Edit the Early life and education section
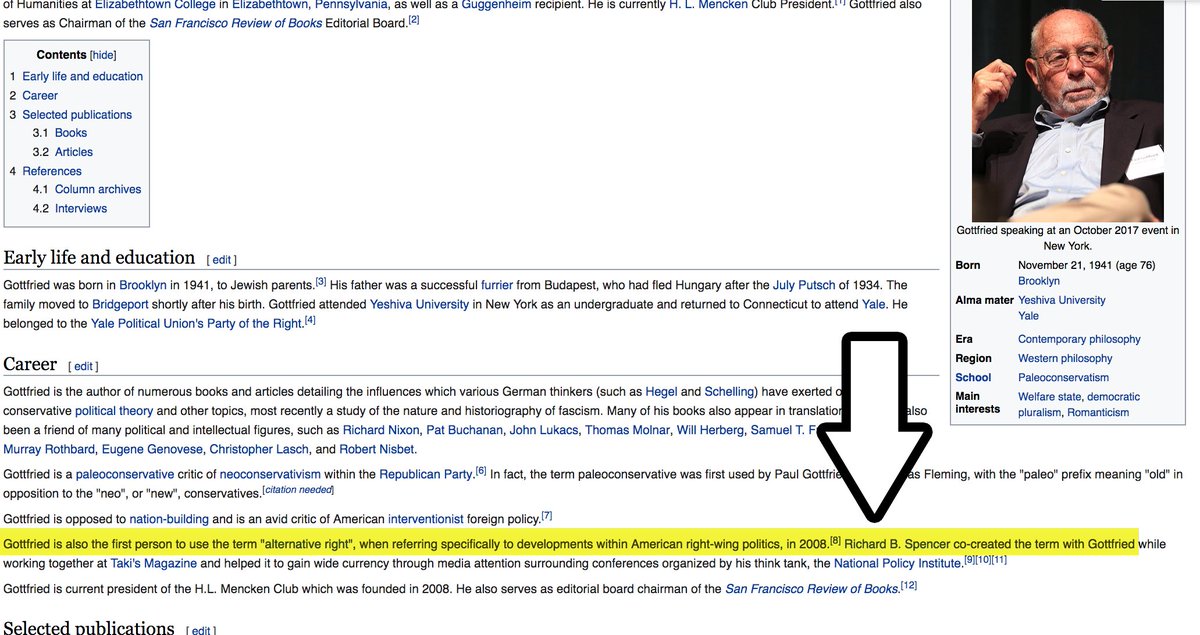The image size is (1200, 635). (221, 260)
